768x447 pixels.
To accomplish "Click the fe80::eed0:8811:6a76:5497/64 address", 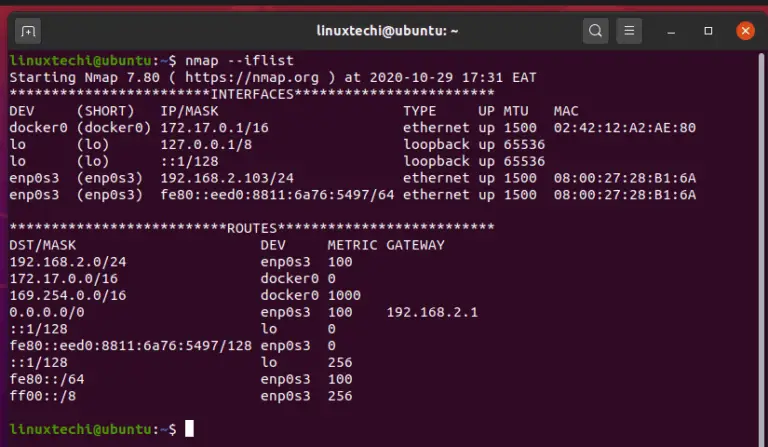I will (277, 195).
